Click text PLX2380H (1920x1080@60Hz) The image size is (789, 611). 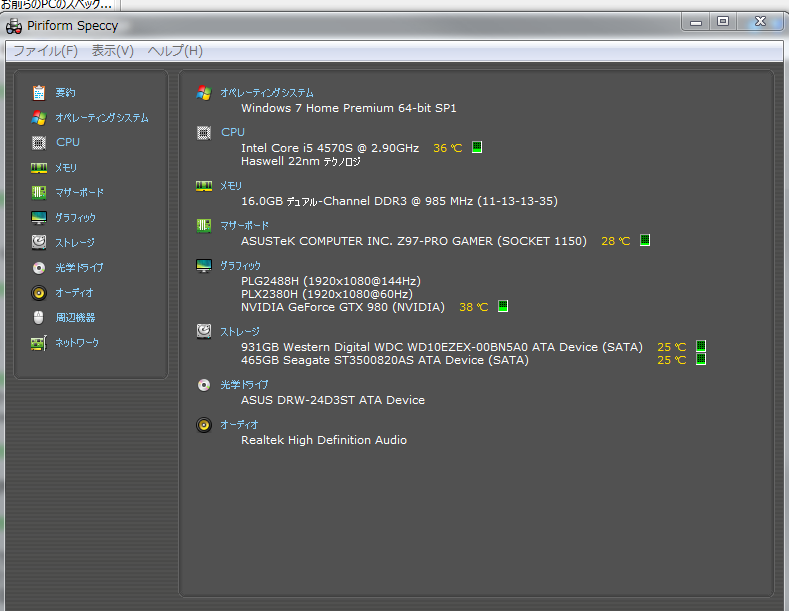327,294
